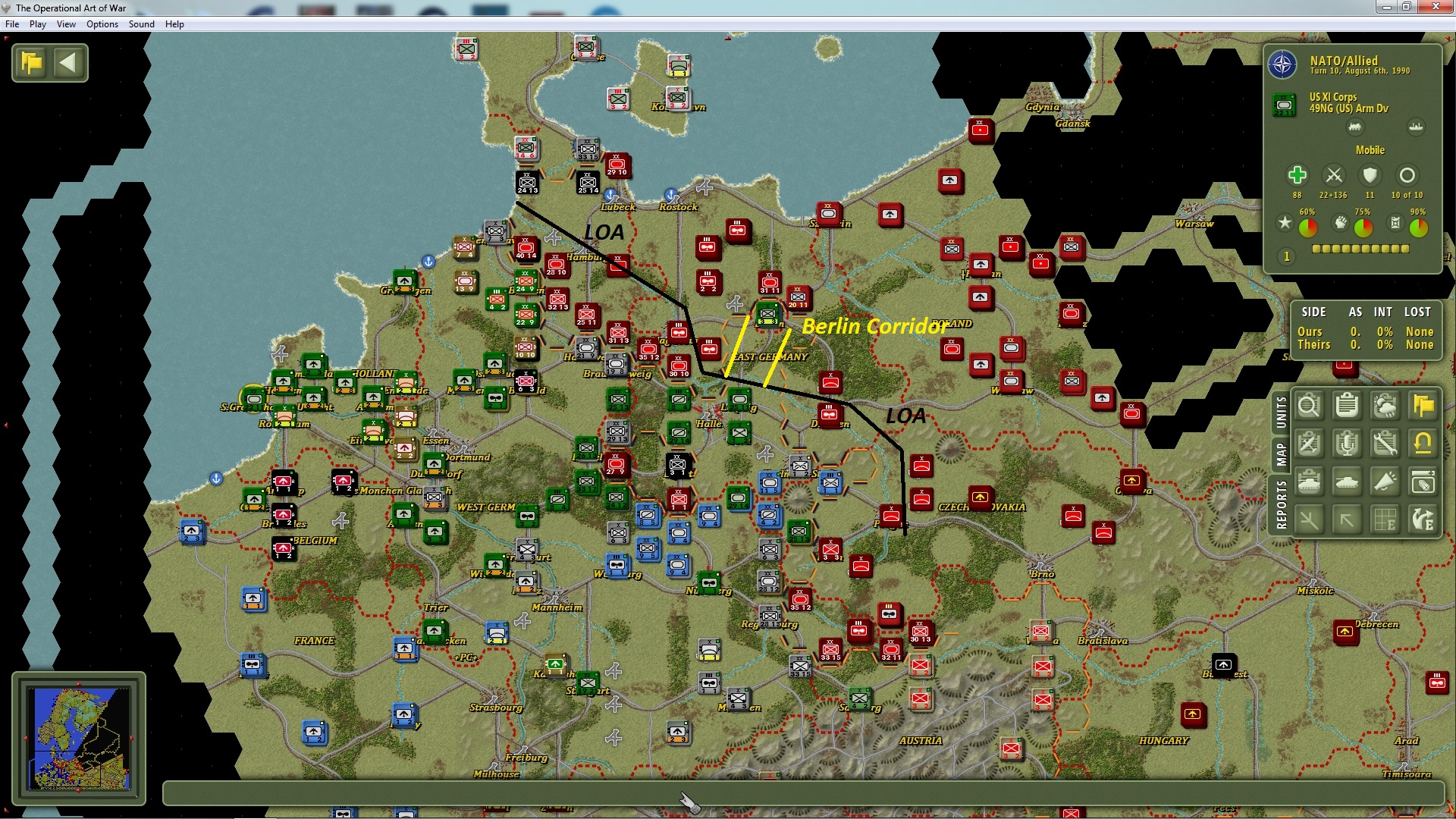Click the 'US XI Corps' formation name
The width and height of the screenshot is (1456, 819).
pyautogui.click(x=1333, y=97)
